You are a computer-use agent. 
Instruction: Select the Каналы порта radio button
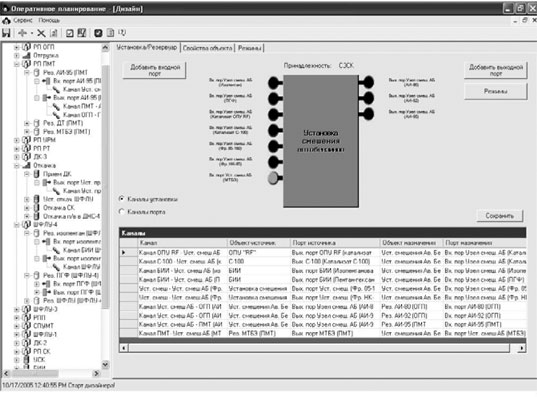click(121, 212)
